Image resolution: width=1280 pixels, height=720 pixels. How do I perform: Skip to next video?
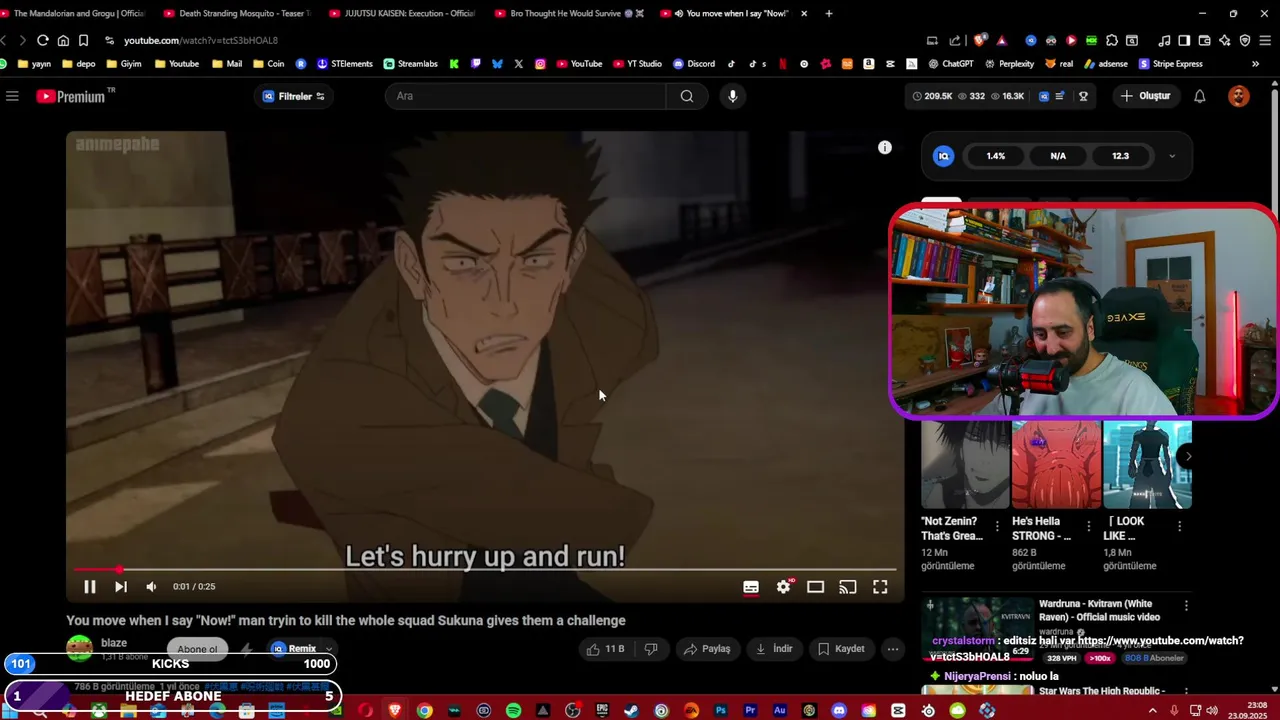point(121,587)
